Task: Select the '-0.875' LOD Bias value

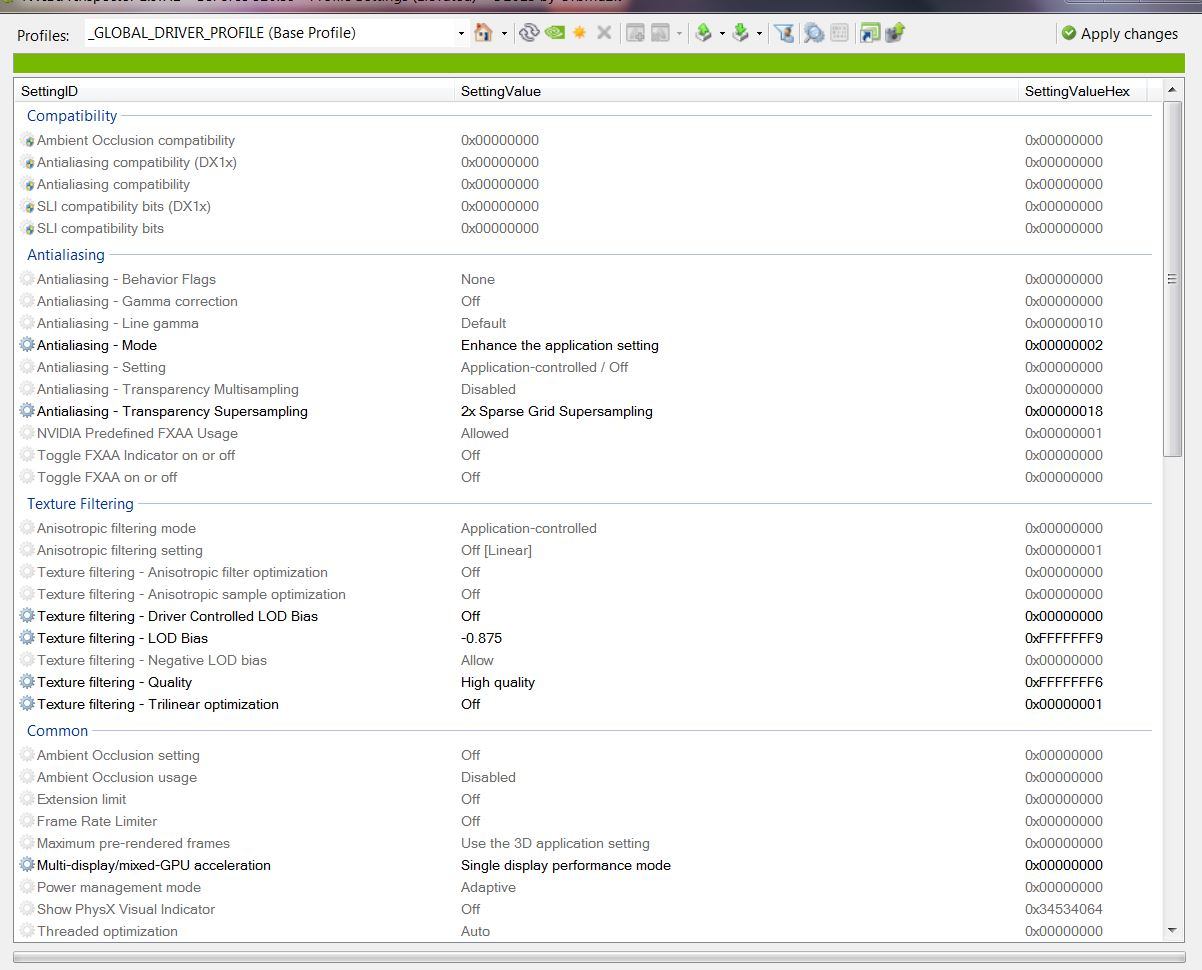Action: (x=482, y=638)
